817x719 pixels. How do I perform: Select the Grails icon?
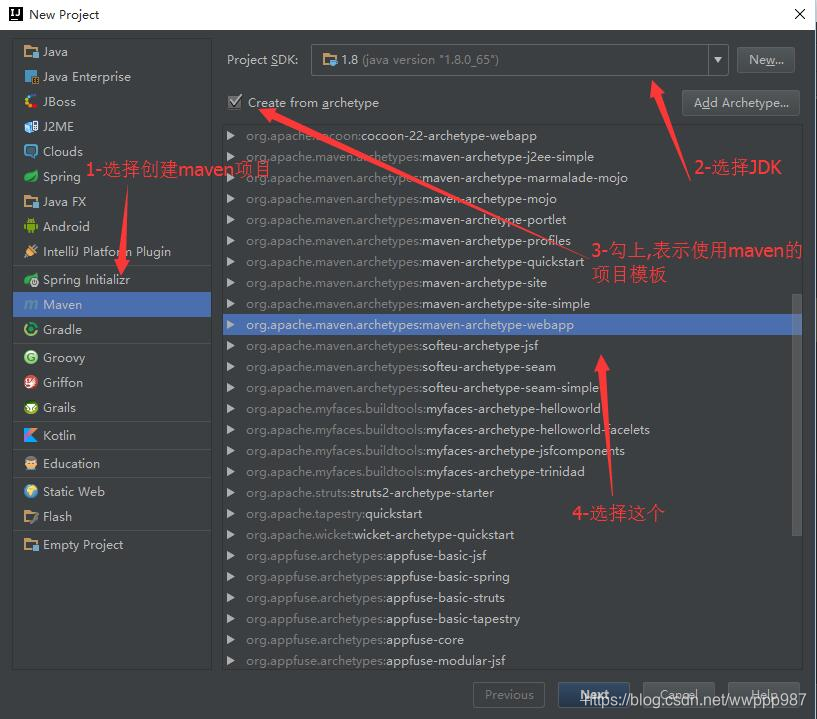coord(31,407)
